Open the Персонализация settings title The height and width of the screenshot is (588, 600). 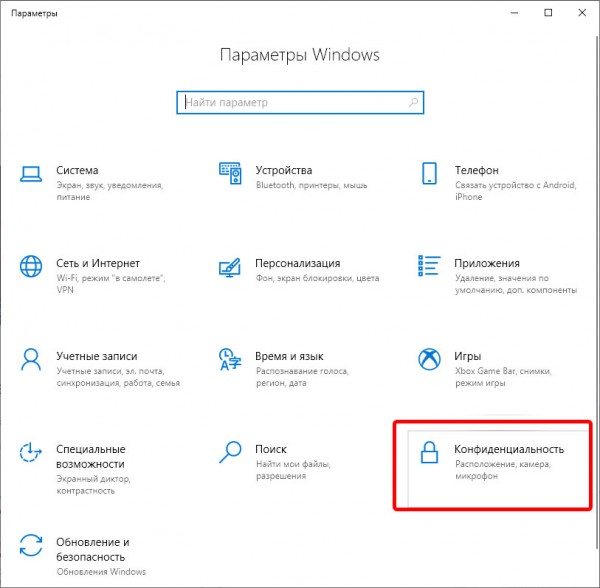pos(297,263)
